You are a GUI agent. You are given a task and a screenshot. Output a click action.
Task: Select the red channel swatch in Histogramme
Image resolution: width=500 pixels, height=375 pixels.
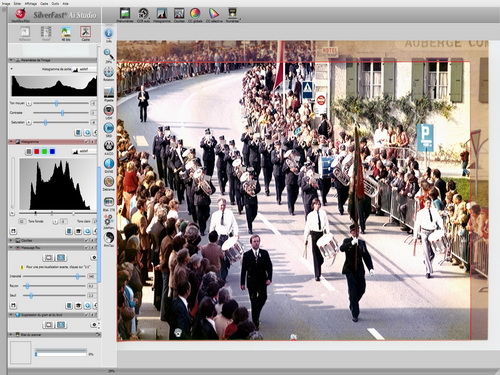37,152
